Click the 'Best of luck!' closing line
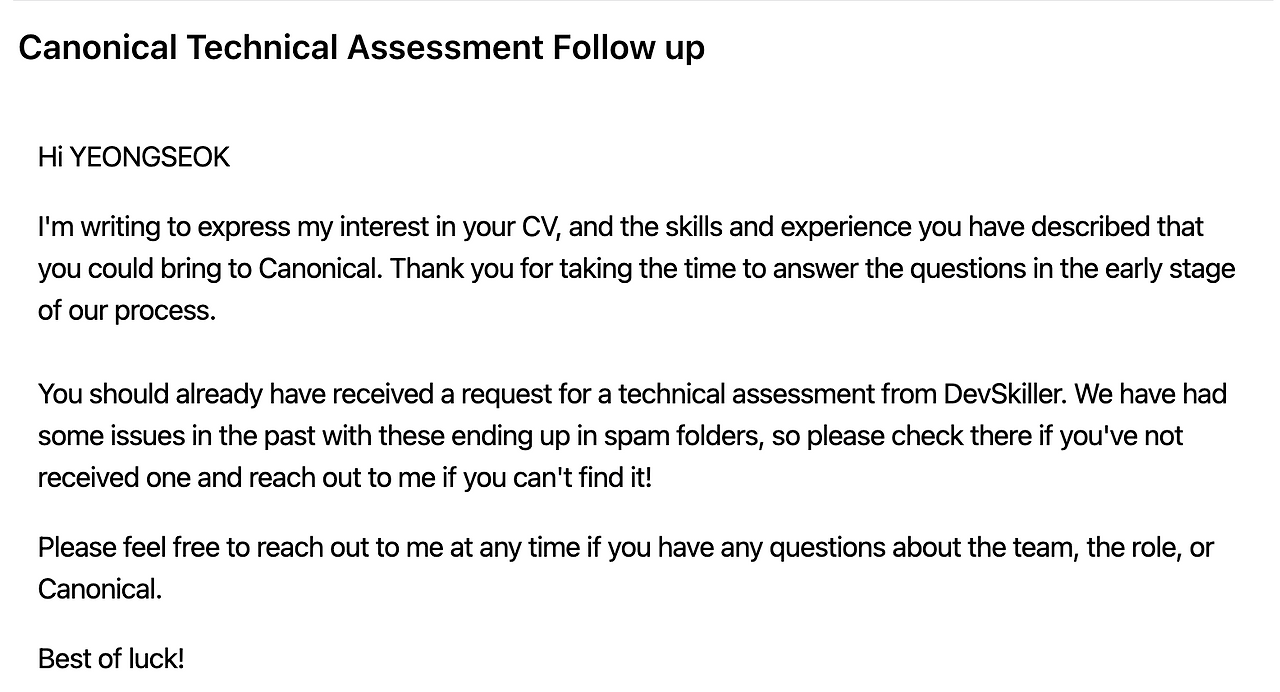This screenshot has height=692, width=1280. click(x=111, y=659)
